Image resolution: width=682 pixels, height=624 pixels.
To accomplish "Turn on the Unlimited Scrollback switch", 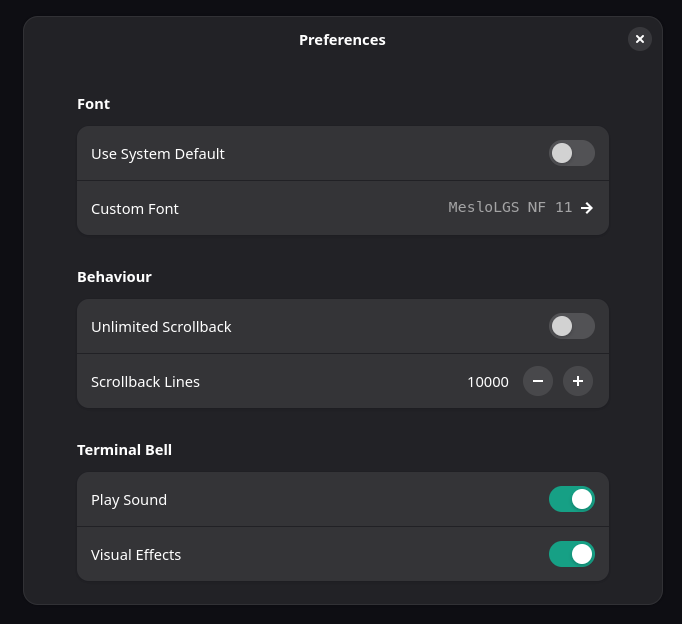I will click(571, 326).
